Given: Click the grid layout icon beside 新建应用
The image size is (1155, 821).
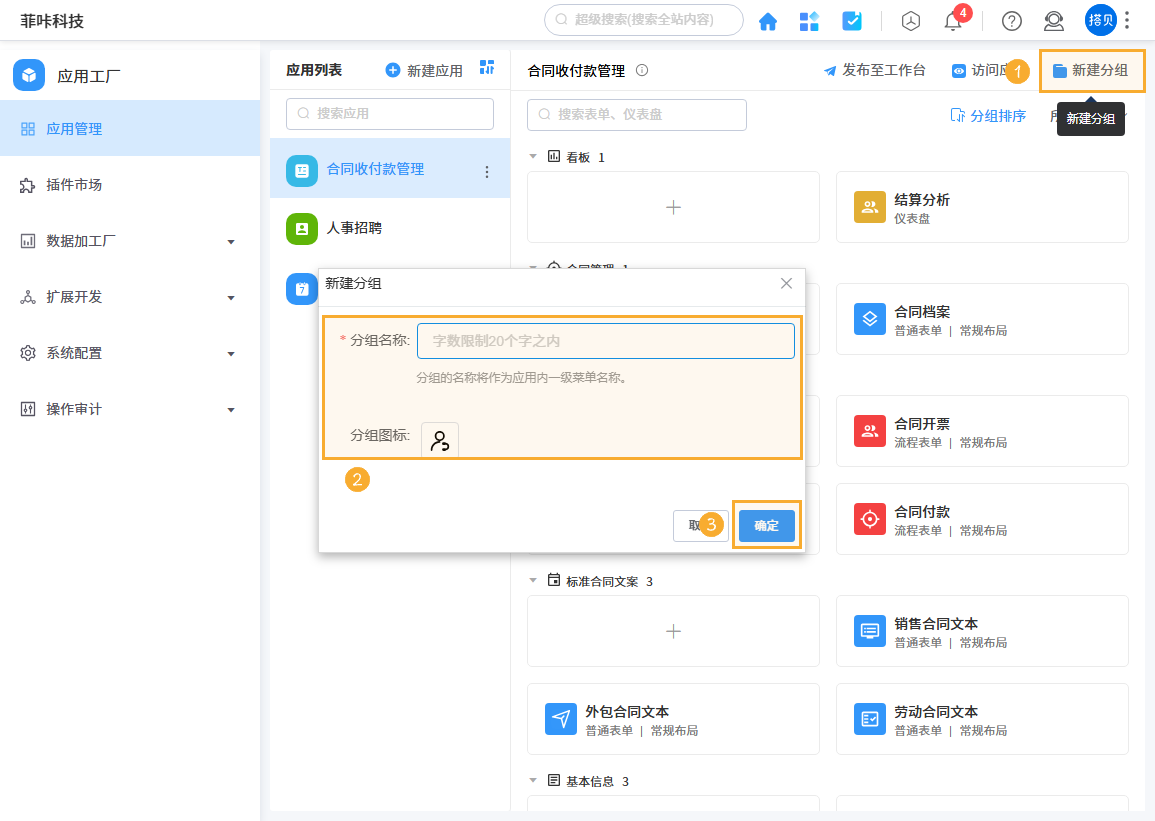Looking at the screenshot, I should 488,67.
